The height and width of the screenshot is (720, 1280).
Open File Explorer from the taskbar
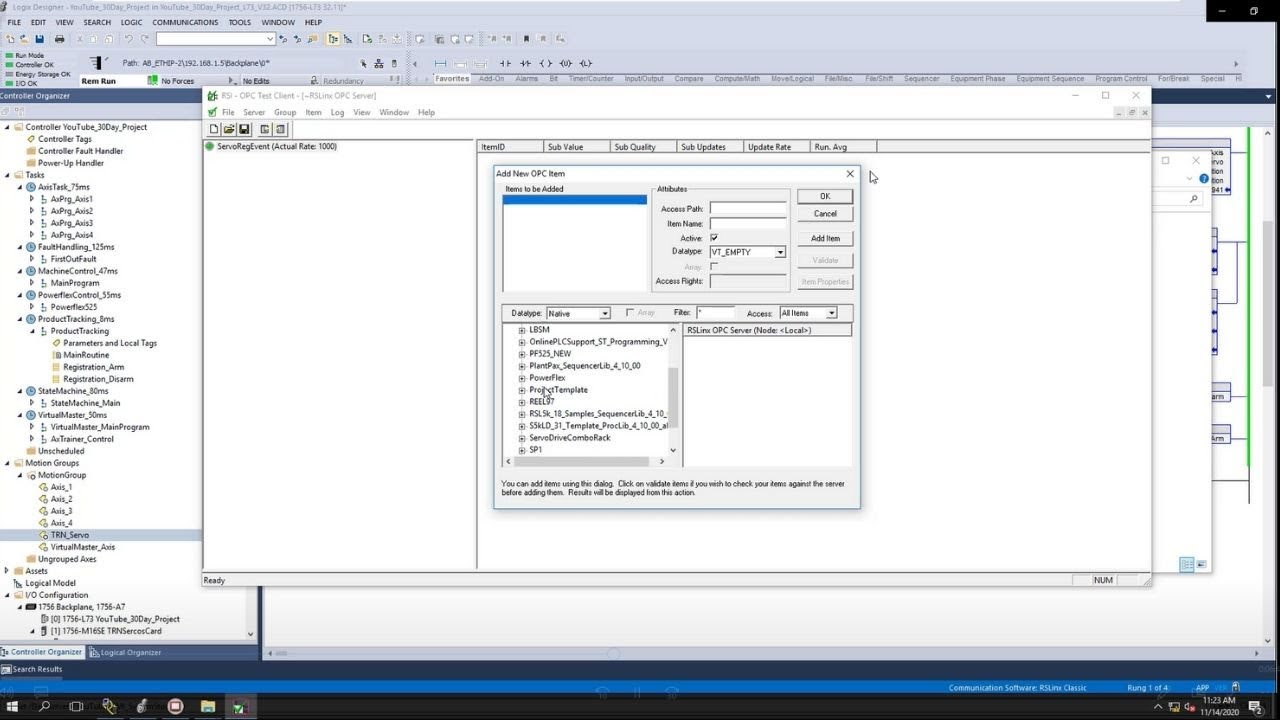pos(208,706)
